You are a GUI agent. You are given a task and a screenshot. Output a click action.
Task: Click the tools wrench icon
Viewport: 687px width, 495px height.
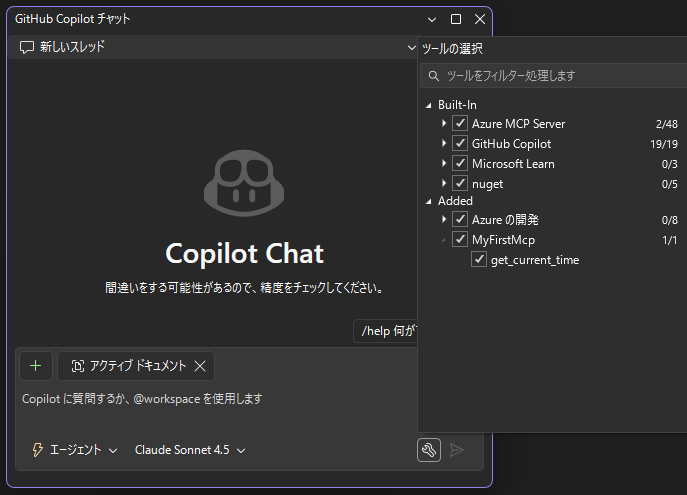[x=428, y=450]
